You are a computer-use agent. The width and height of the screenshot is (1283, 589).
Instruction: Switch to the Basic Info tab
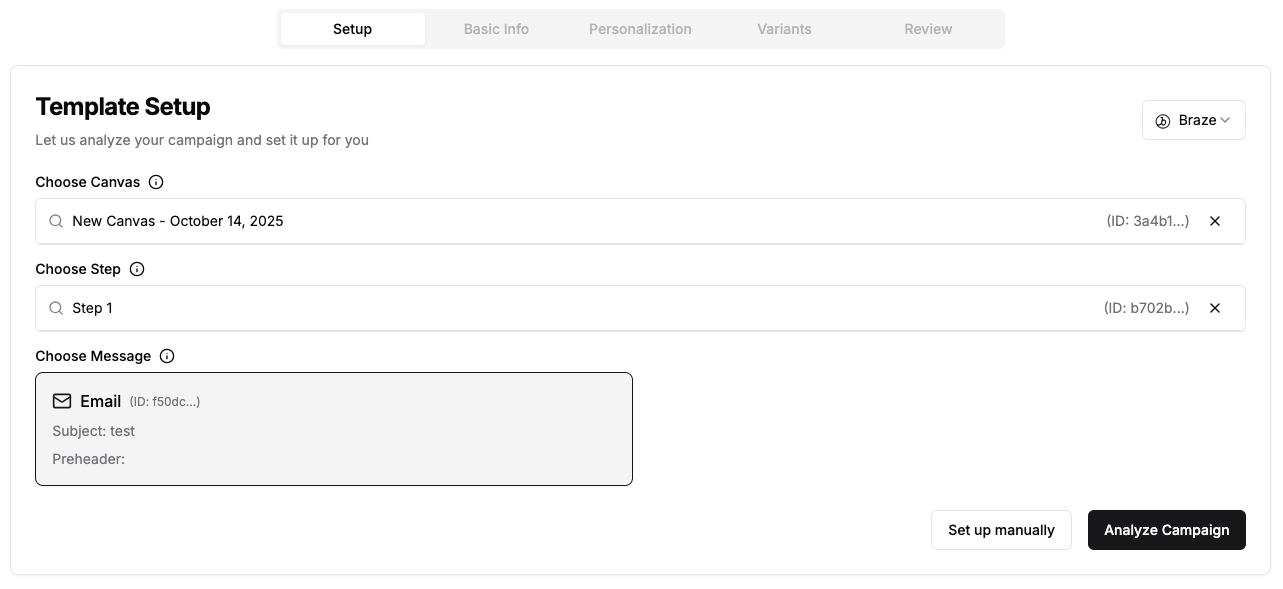496,29
